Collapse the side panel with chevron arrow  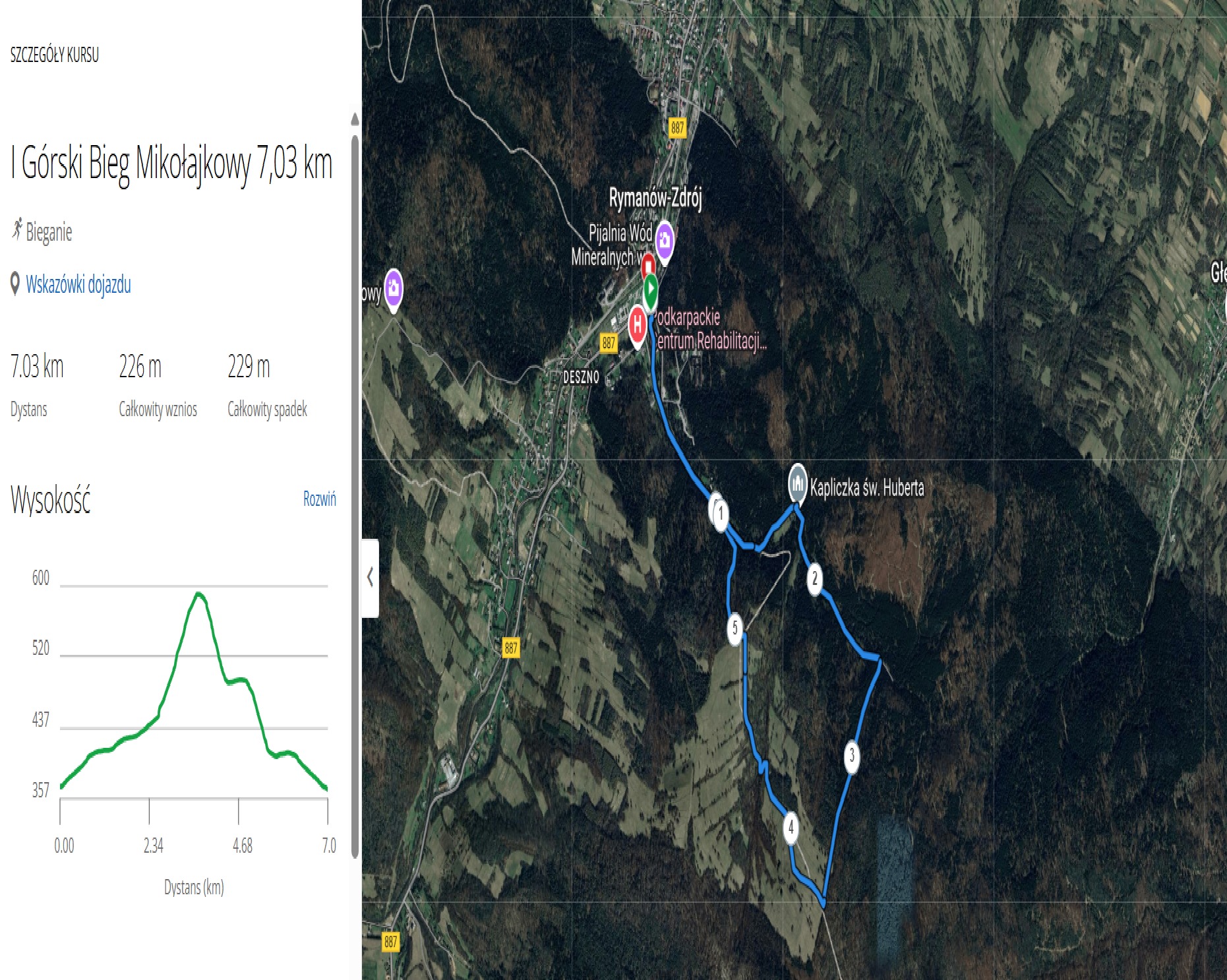370,577
